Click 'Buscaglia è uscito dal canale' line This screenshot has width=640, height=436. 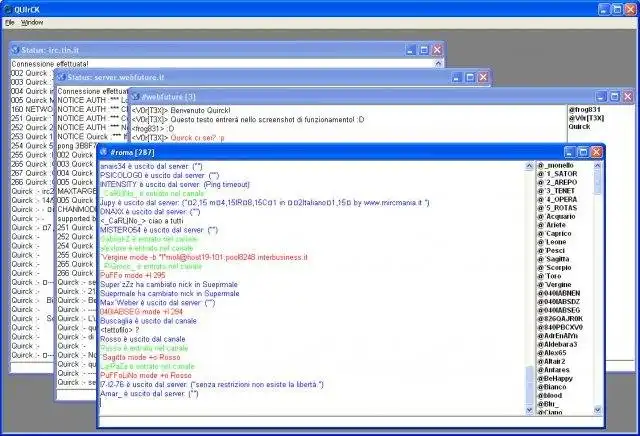pyautogui.click(x=148, y=321)
